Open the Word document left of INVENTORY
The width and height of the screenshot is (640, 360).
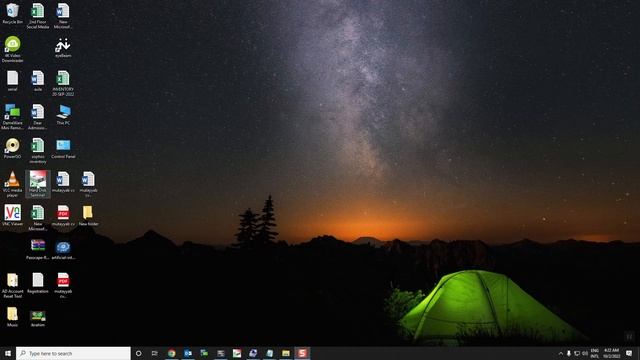(38, 81)
